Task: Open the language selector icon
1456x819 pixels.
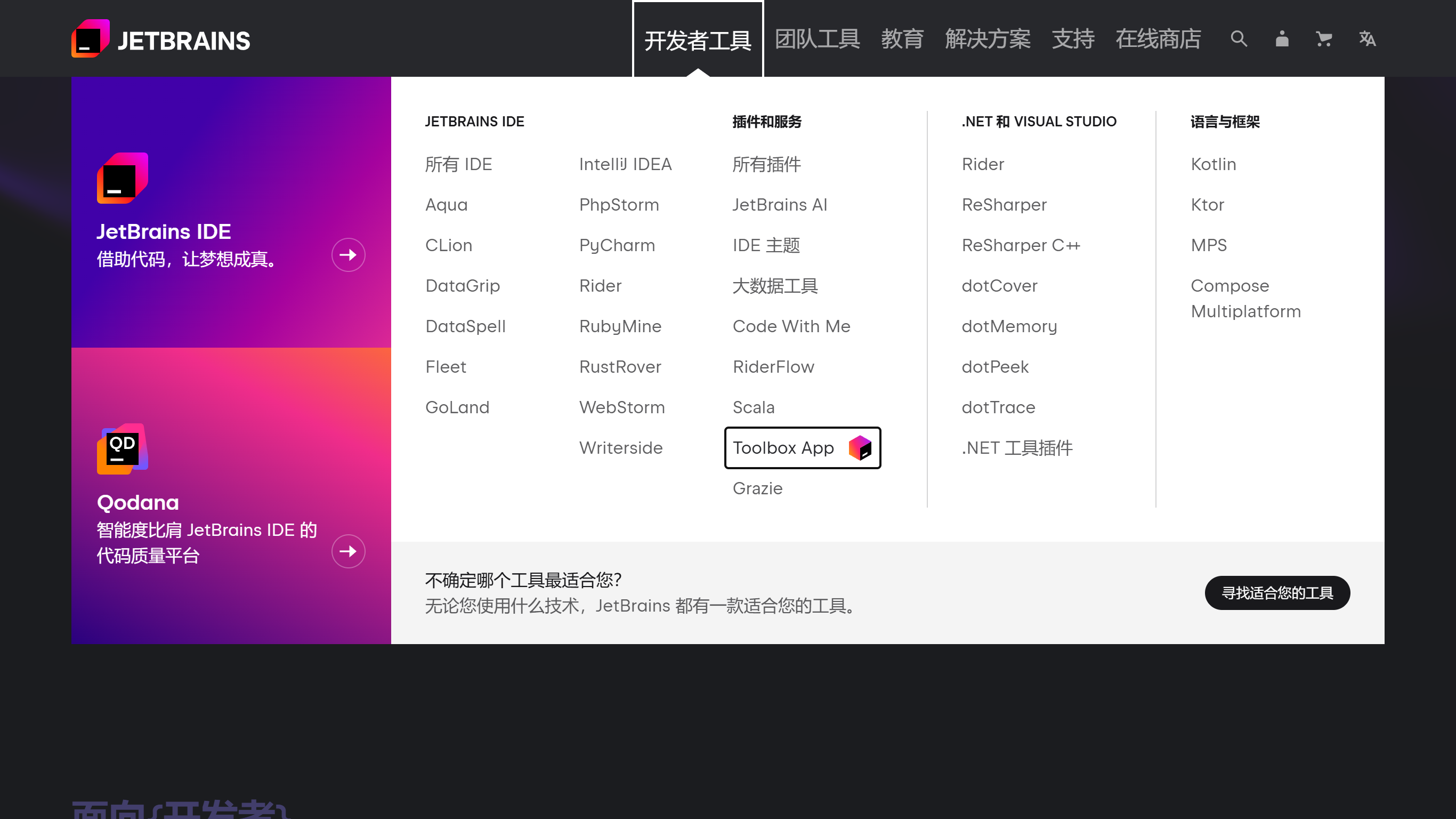Action: 1366,38
